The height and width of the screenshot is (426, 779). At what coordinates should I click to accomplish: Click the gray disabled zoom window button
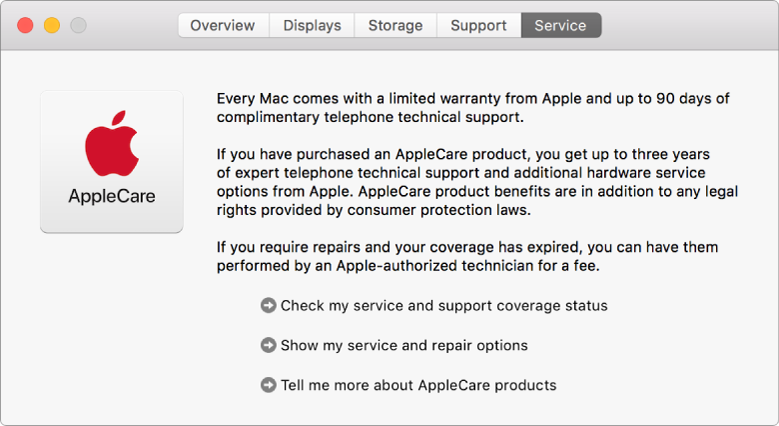coord(77,25)
